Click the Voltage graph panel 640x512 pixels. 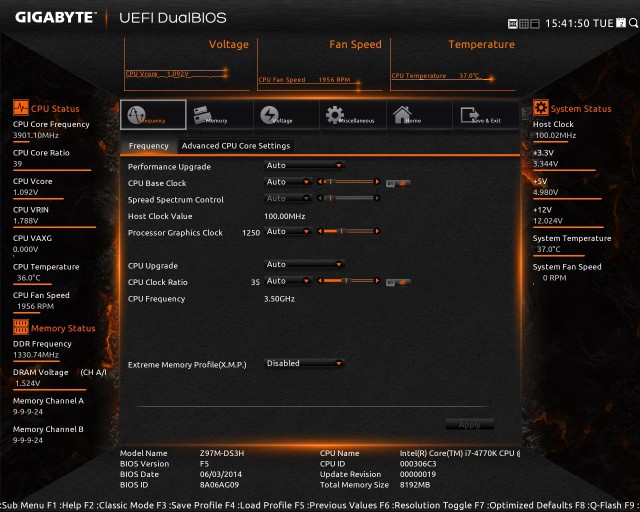click(x=187, y=65)
